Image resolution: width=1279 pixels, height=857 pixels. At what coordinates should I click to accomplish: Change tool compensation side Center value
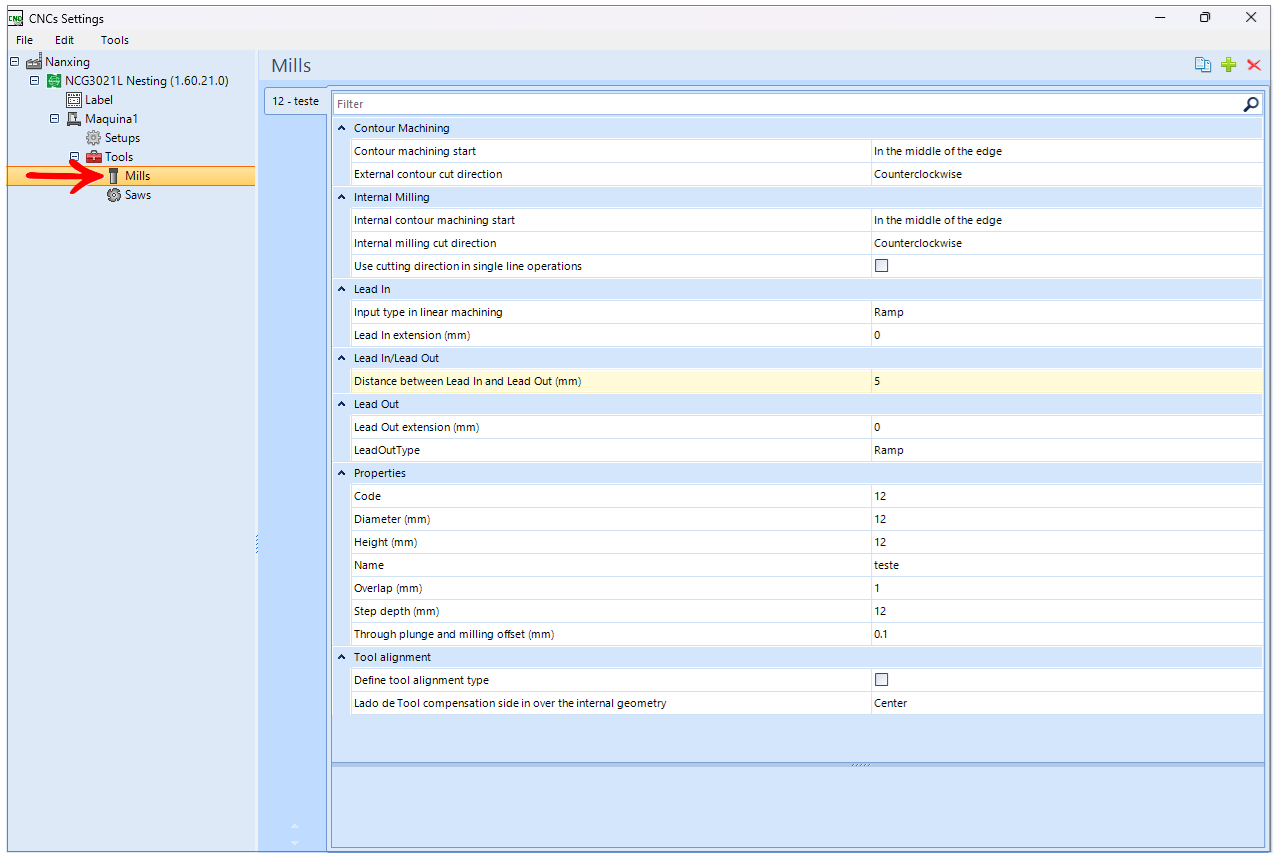click(x=1067, y=703)
